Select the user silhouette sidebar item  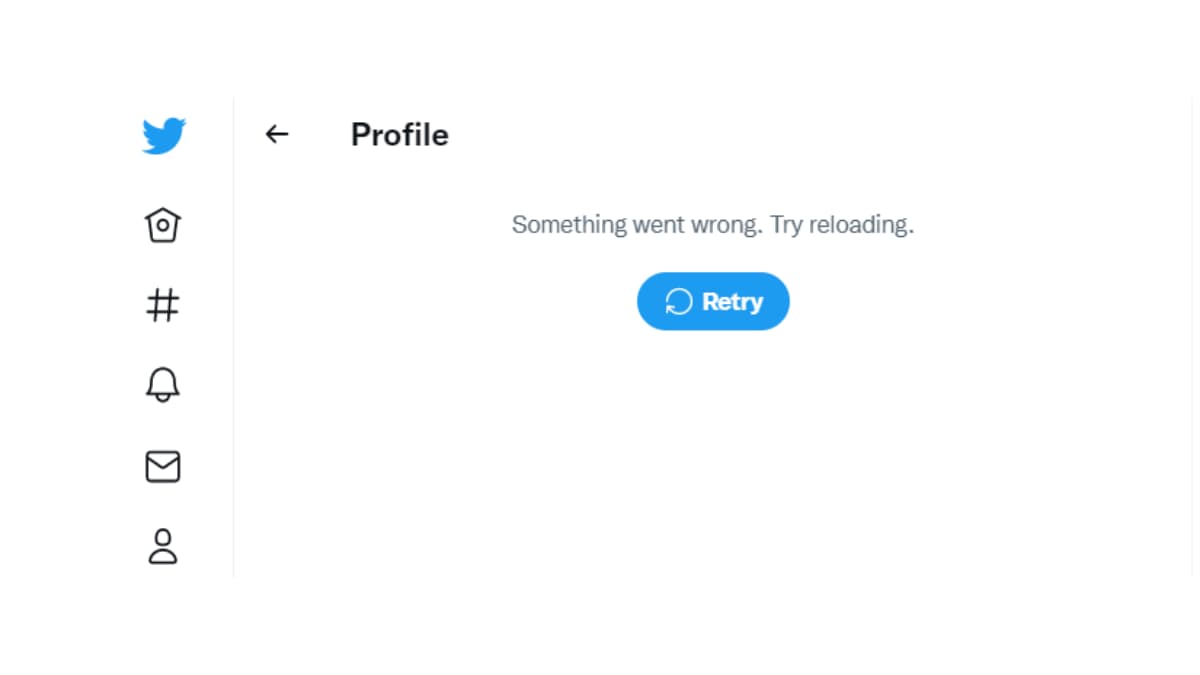163,546
